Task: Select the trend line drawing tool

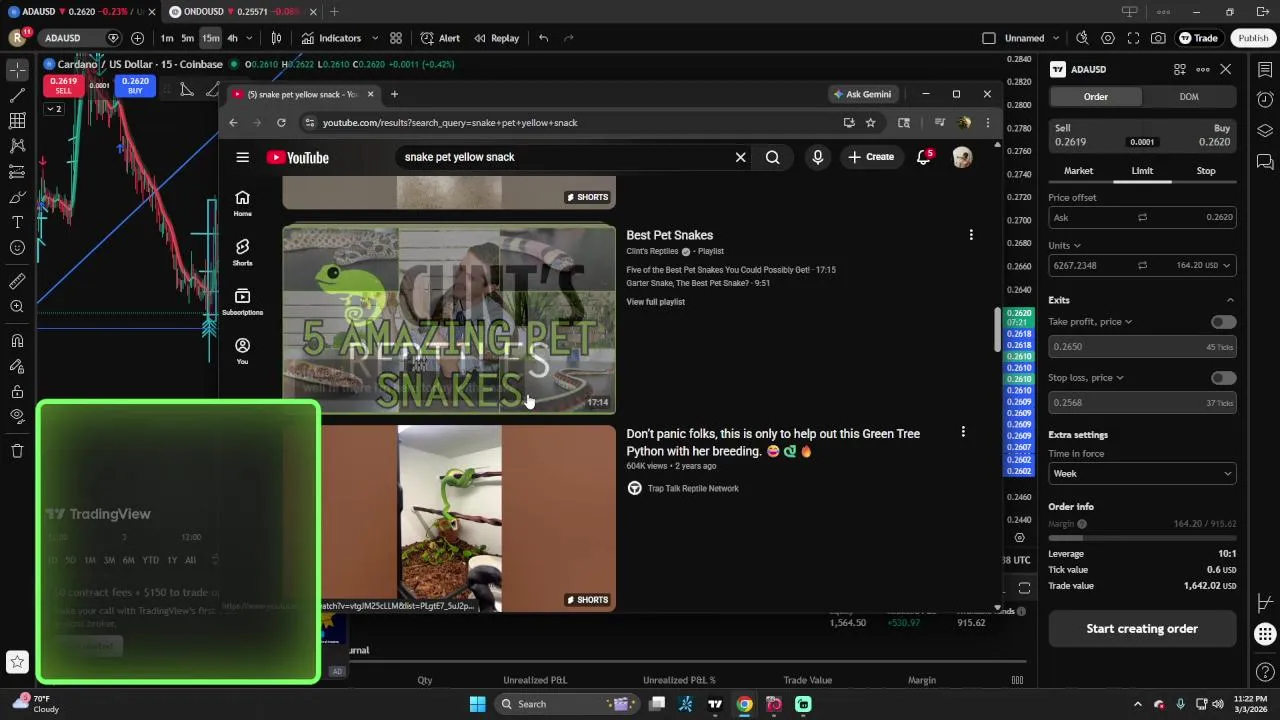Action: [x=17, y=96]
